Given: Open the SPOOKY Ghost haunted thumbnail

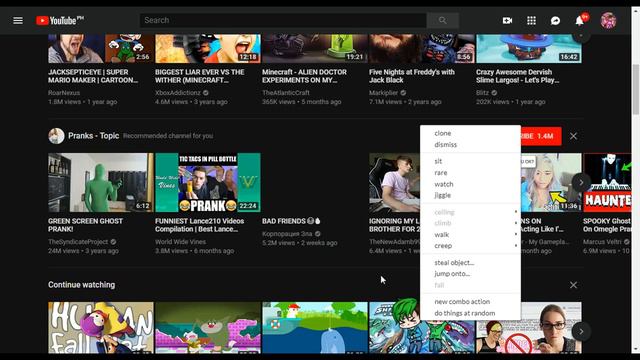Looking at the screenshot, I should pyautogui.click(x=607, y=182).
